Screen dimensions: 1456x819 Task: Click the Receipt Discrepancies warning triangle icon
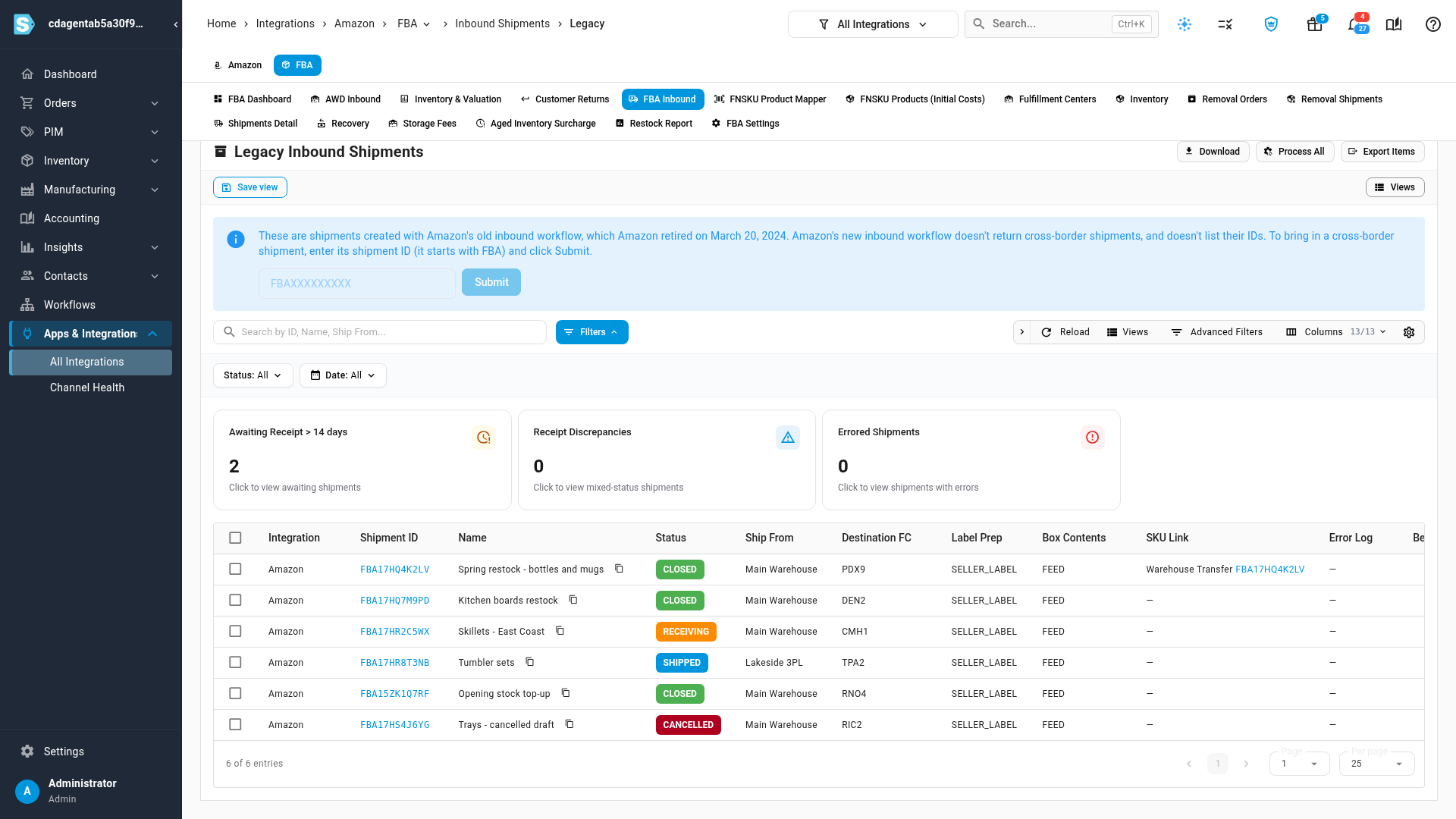(x=788, y=438)
